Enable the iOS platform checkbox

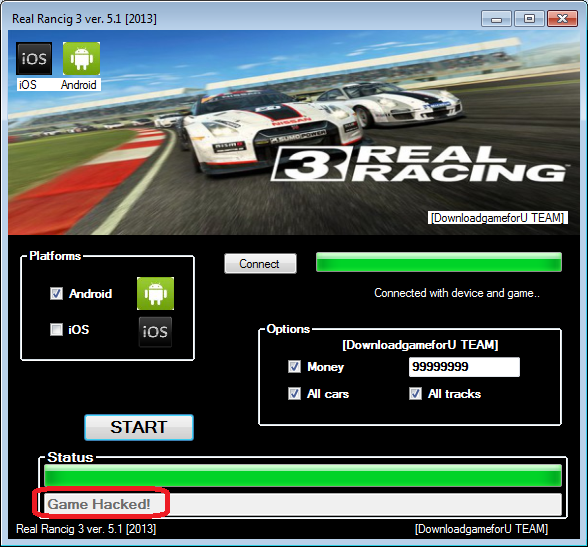click(57, 330)
